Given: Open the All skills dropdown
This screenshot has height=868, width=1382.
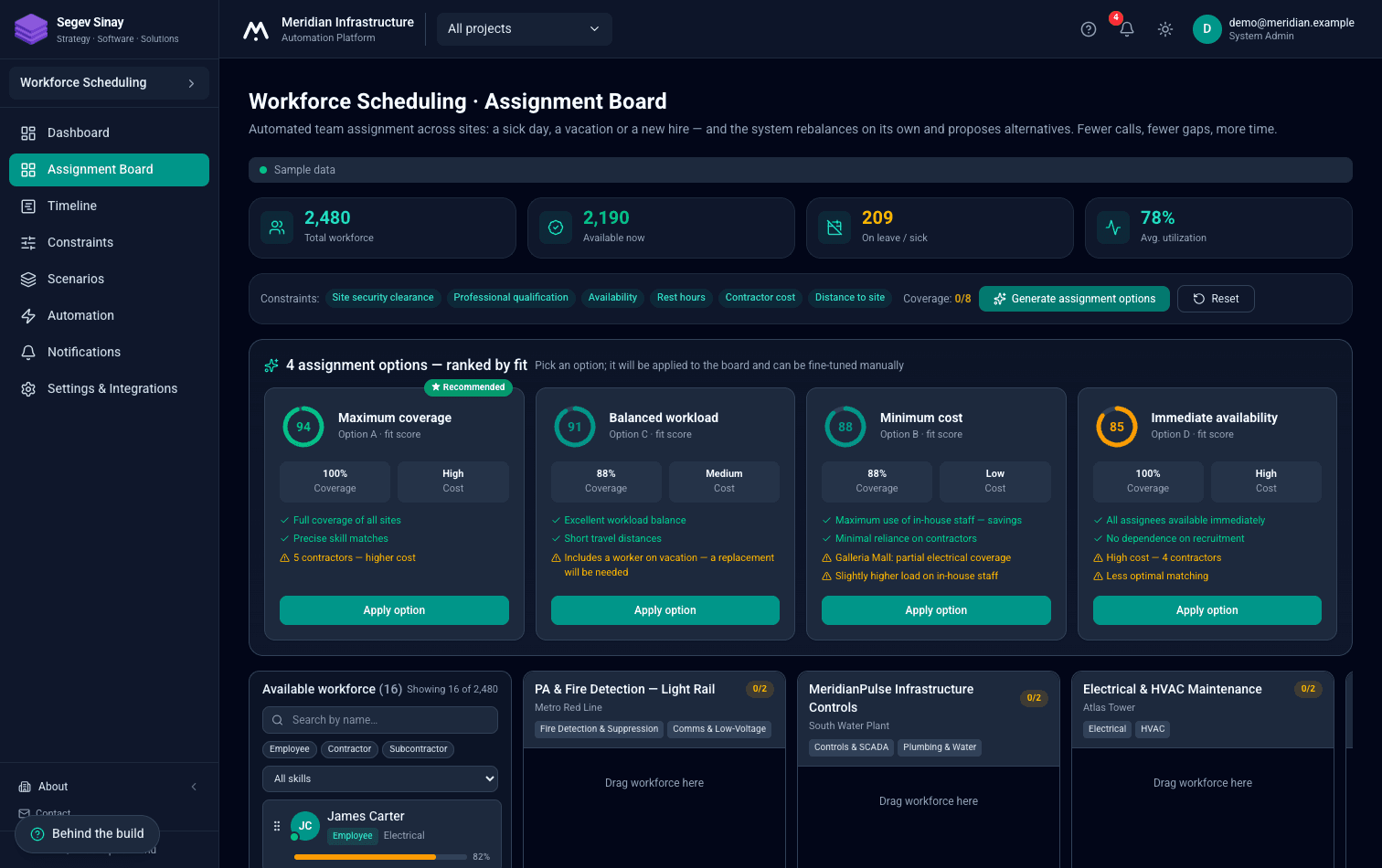Looking at the screenshot, I should pos(380,779).
